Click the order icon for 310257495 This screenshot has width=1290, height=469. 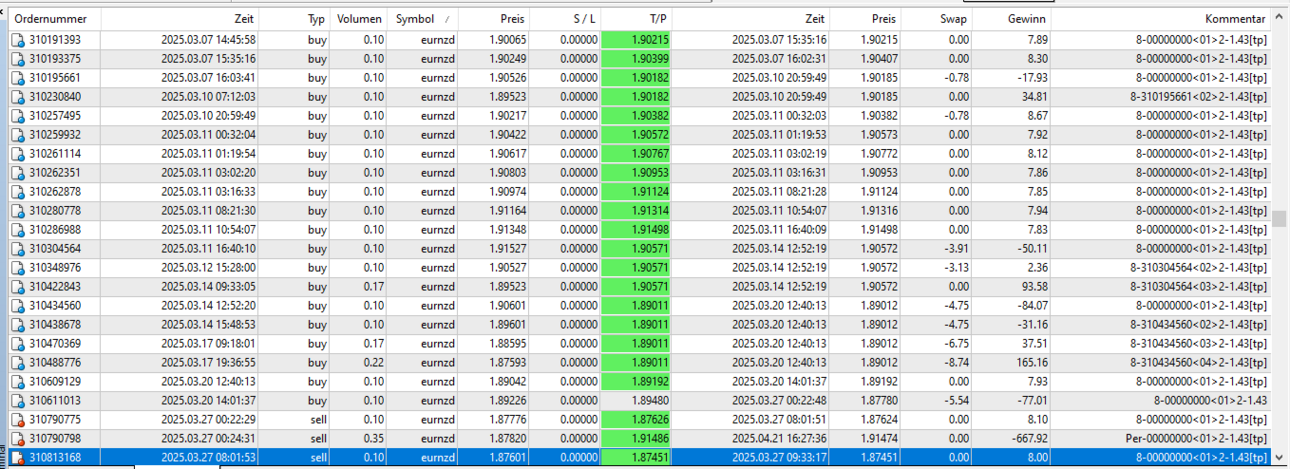[x=17, y=116]
